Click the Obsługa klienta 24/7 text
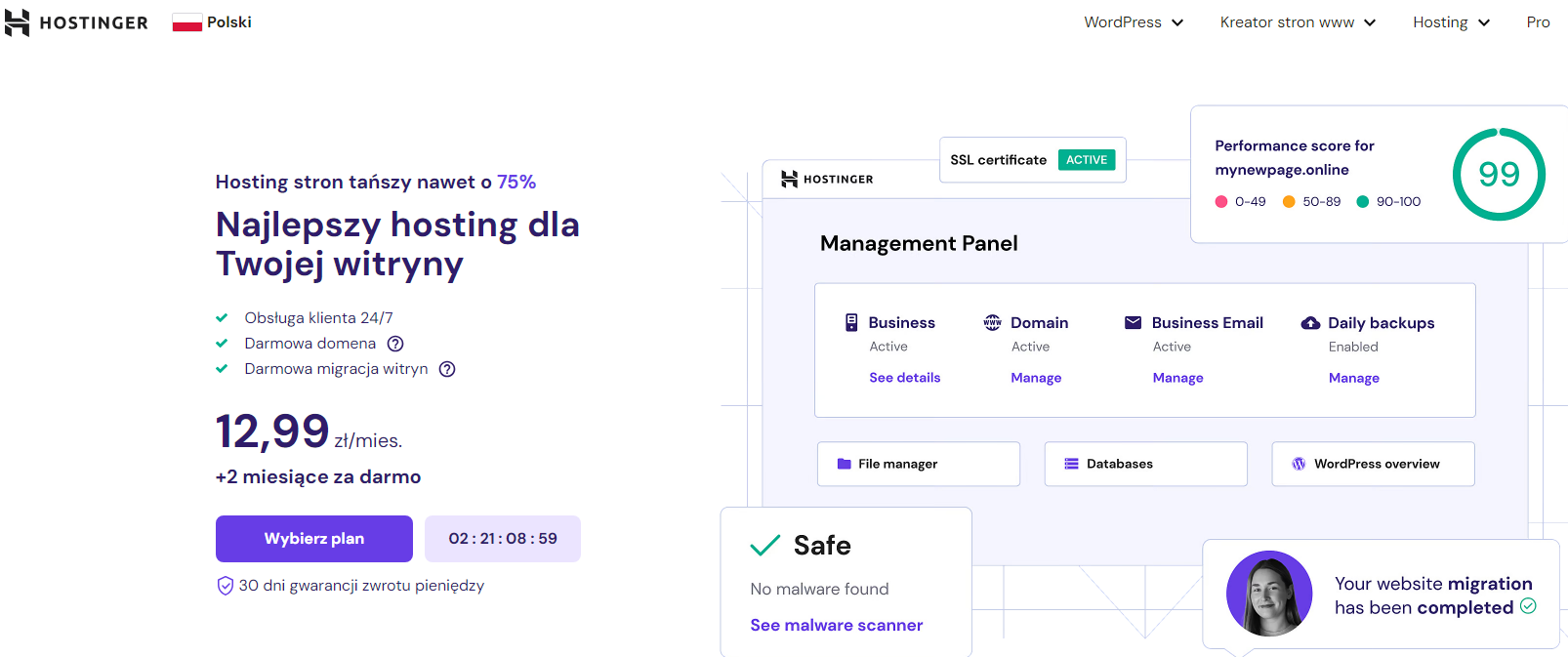This screenshot has height=657, width=1568. 318,318
